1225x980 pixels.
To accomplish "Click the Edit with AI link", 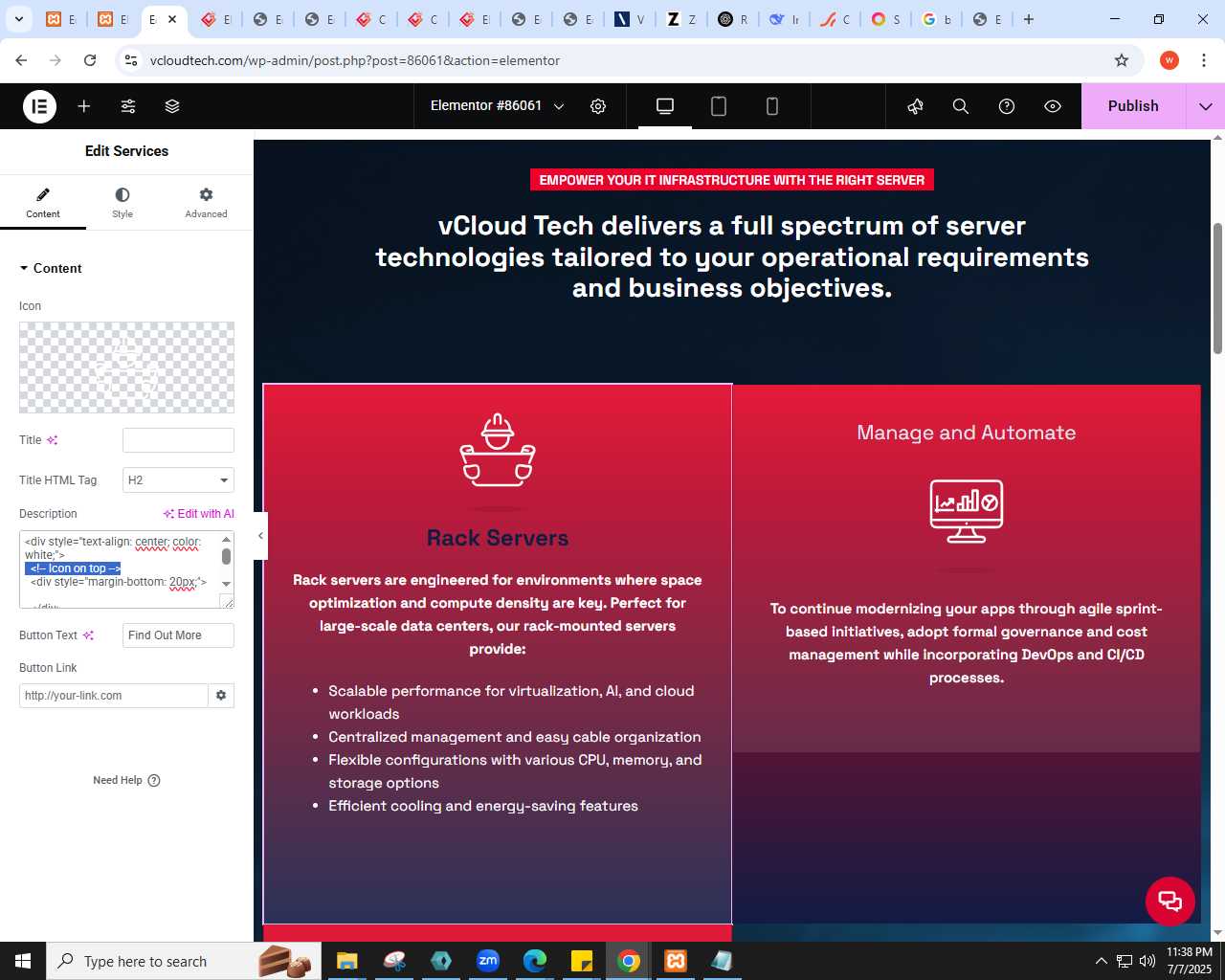I will pos(199,514).
